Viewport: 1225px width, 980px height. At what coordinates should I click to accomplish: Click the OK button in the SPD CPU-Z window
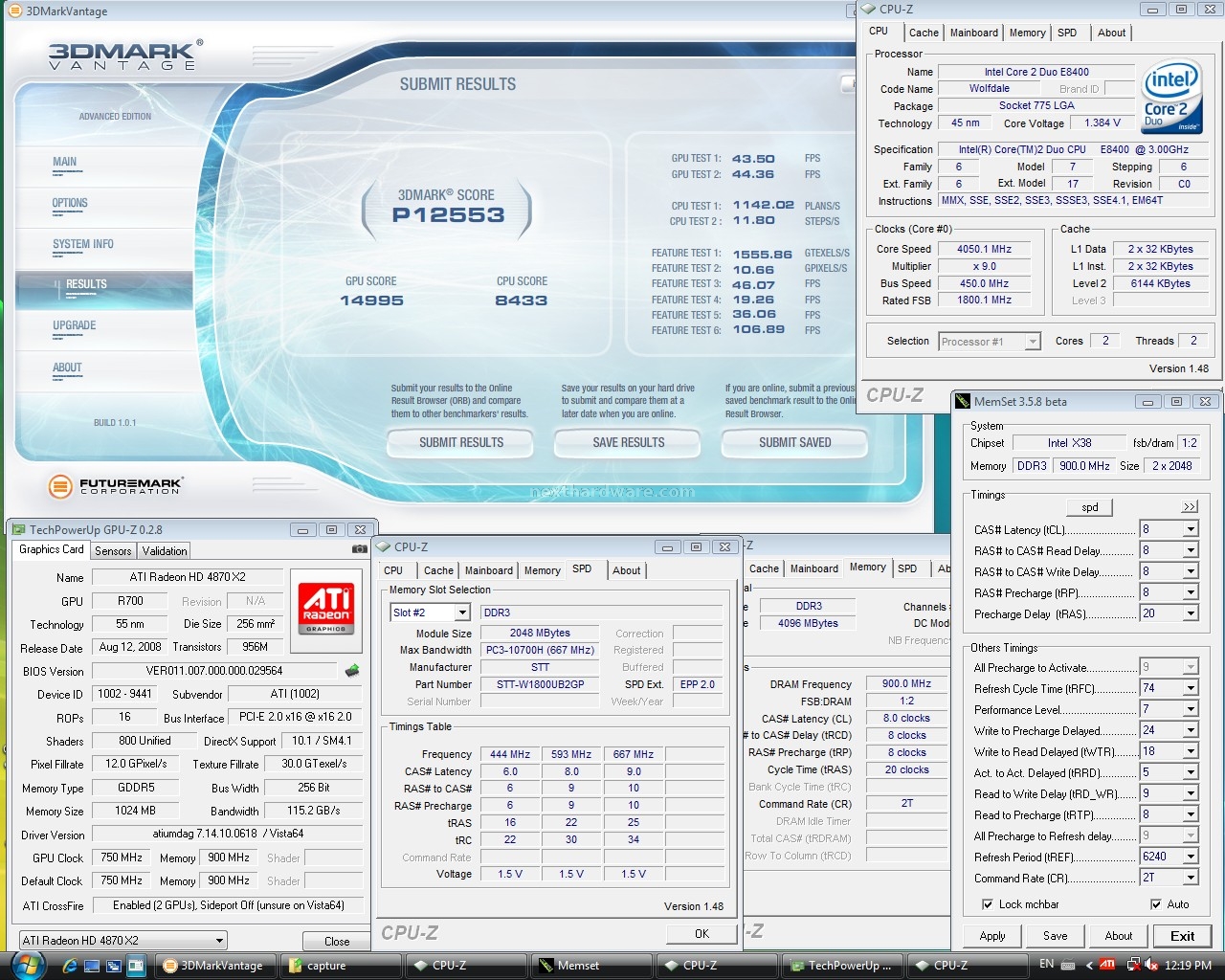[702, 933]
